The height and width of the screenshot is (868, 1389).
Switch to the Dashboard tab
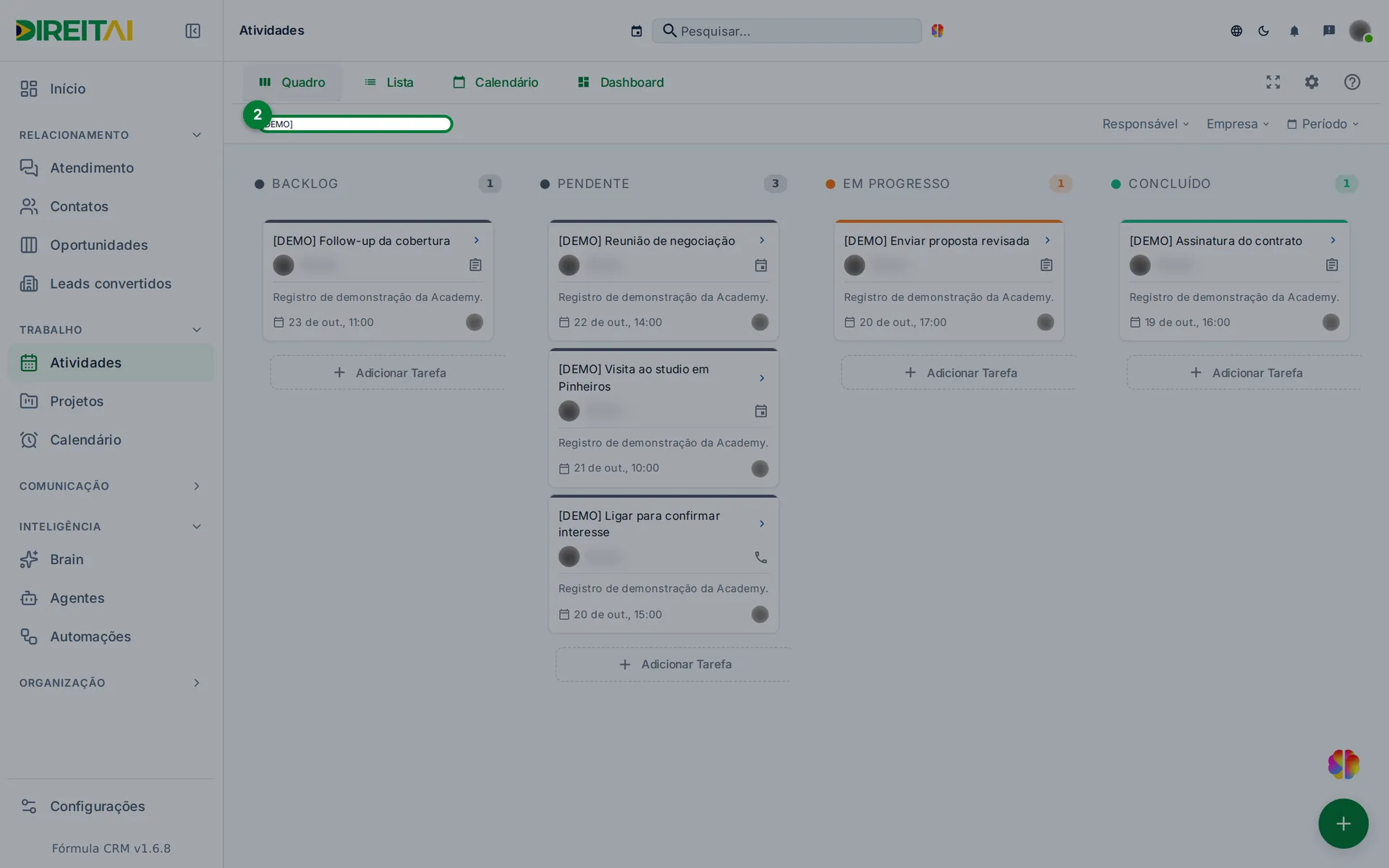click(621, 82)
